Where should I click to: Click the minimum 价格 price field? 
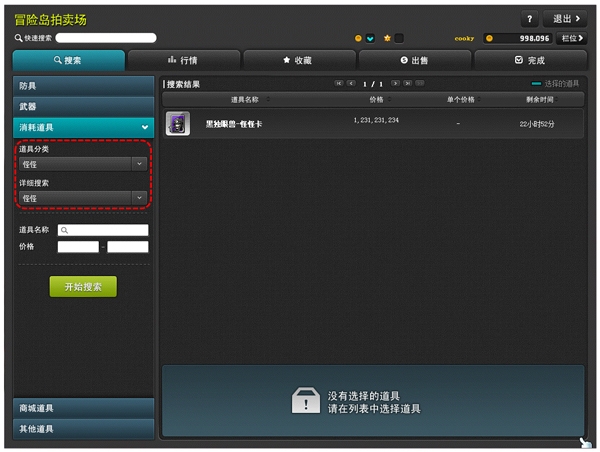[x=77, y=247]
